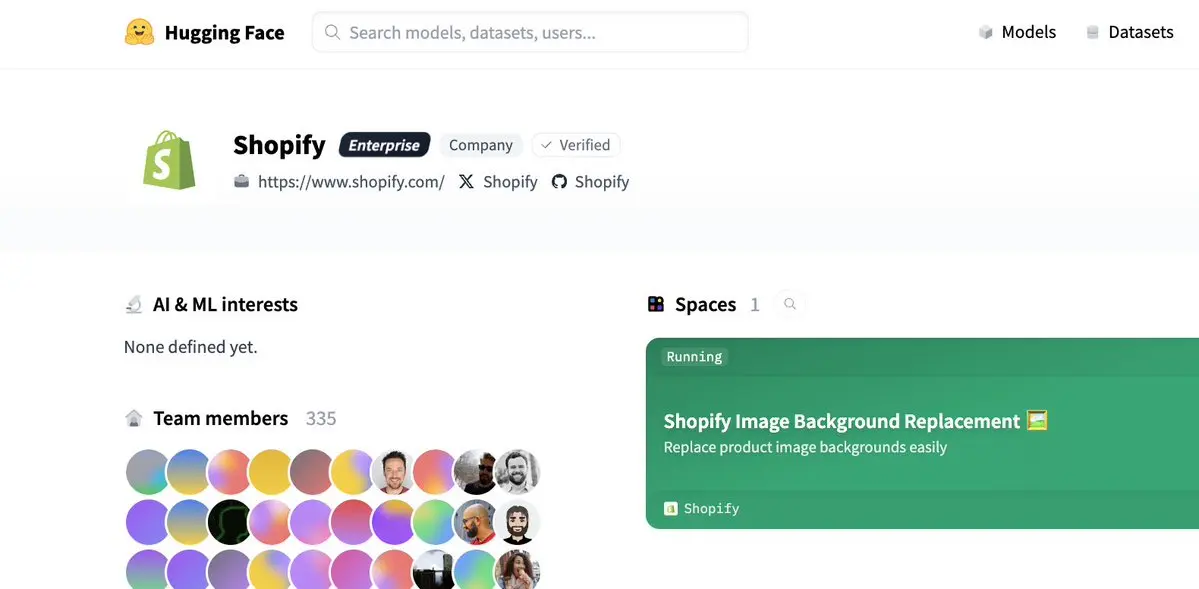Click the microscope icon by AI & ML interests
The height and width of the screenshot is (589, 1199).
click(134, 304)
